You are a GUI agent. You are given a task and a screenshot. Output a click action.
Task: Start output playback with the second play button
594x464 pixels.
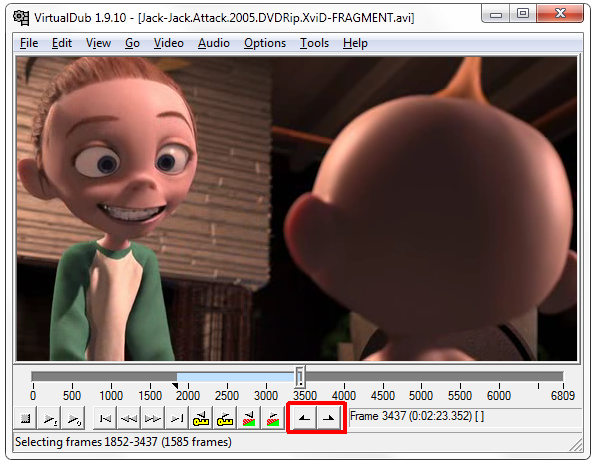(73, 419)
